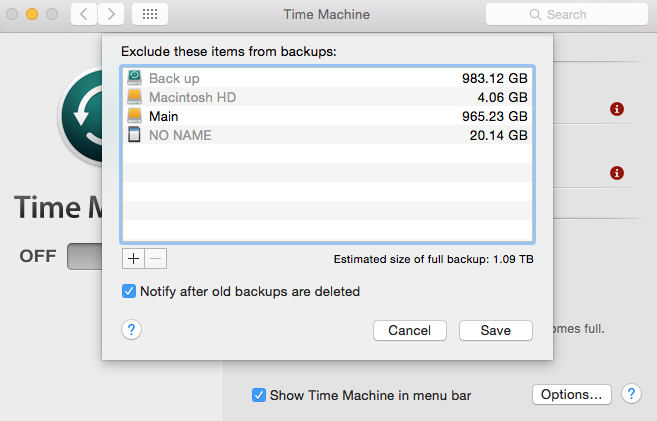Click the minus button to remove exclusion
The image size is (657, 421).
(155, 258)
